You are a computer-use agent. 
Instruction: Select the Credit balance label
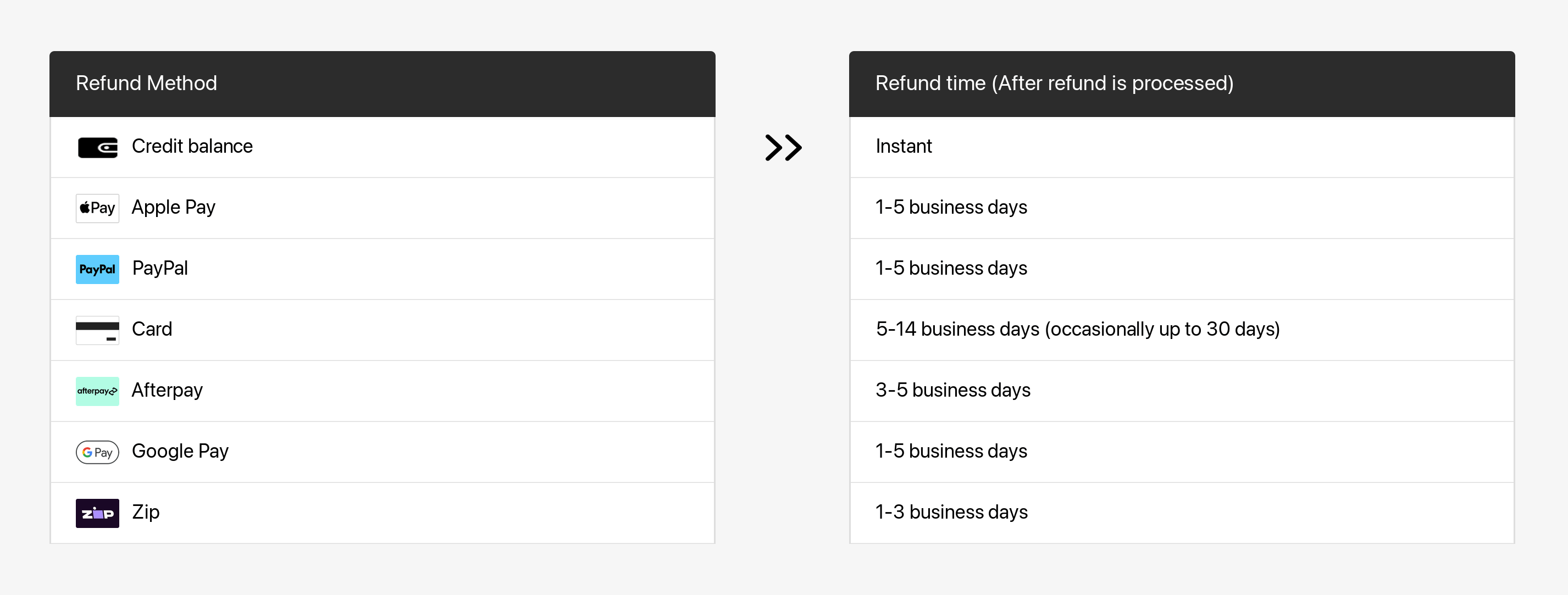(x=192, y=147)
